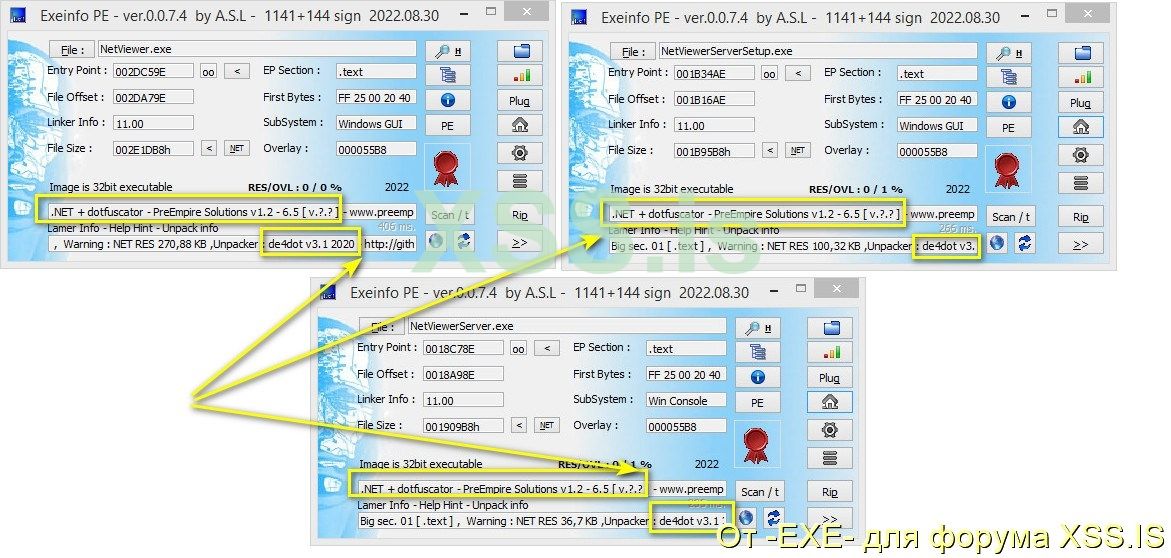Click info icon in NetViewerServerSetup.exe window

coord(1008,102)
